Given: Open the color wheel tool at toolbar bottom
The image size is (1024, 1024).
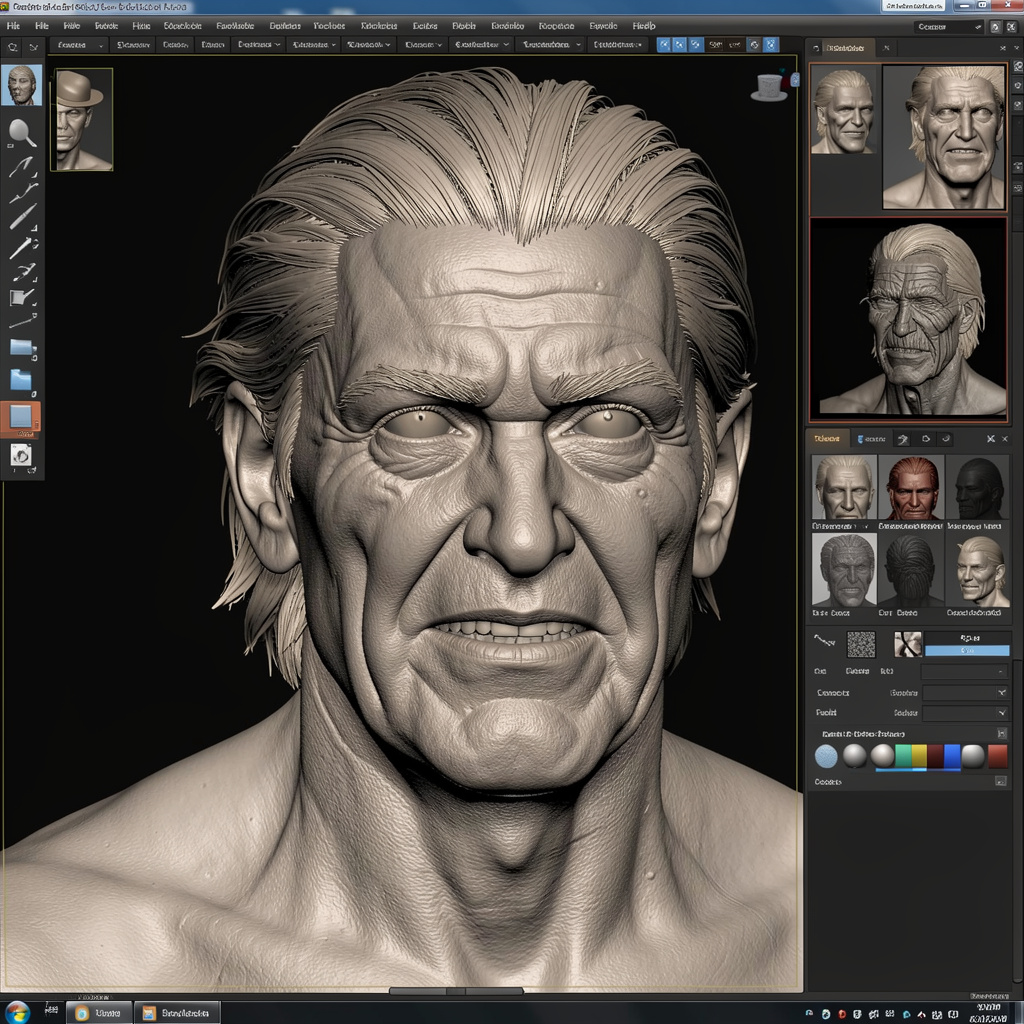Looking at the screenshot, I should point(22,458).
